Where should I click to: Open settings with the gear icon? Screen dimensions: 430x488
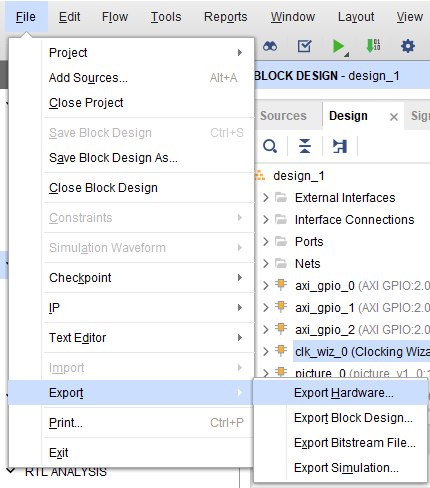[408, 46]
